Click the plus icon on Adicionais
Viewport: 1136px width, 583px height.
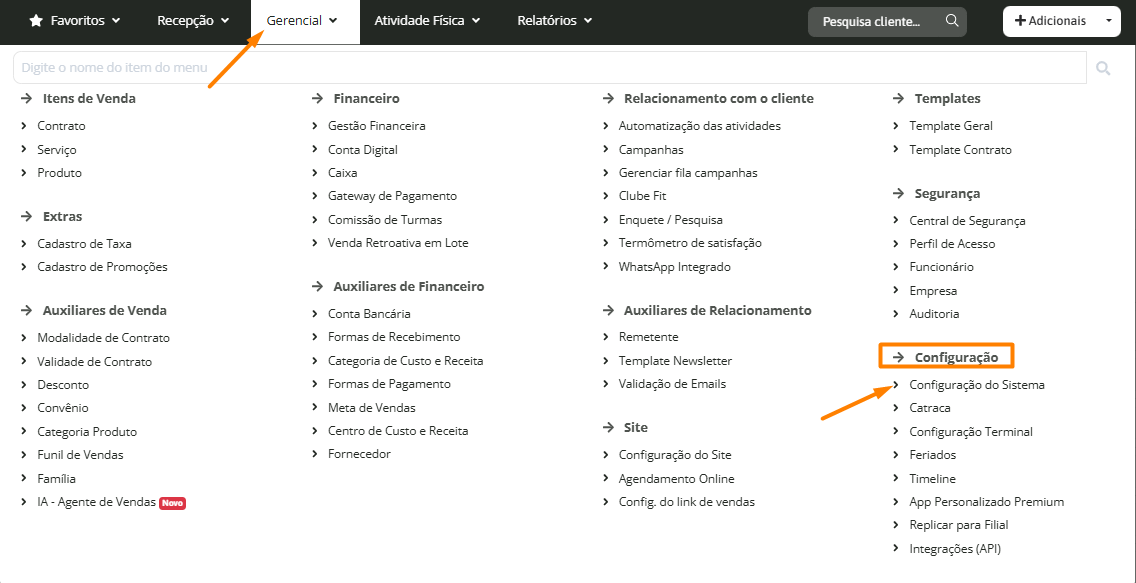[1020, 21]
